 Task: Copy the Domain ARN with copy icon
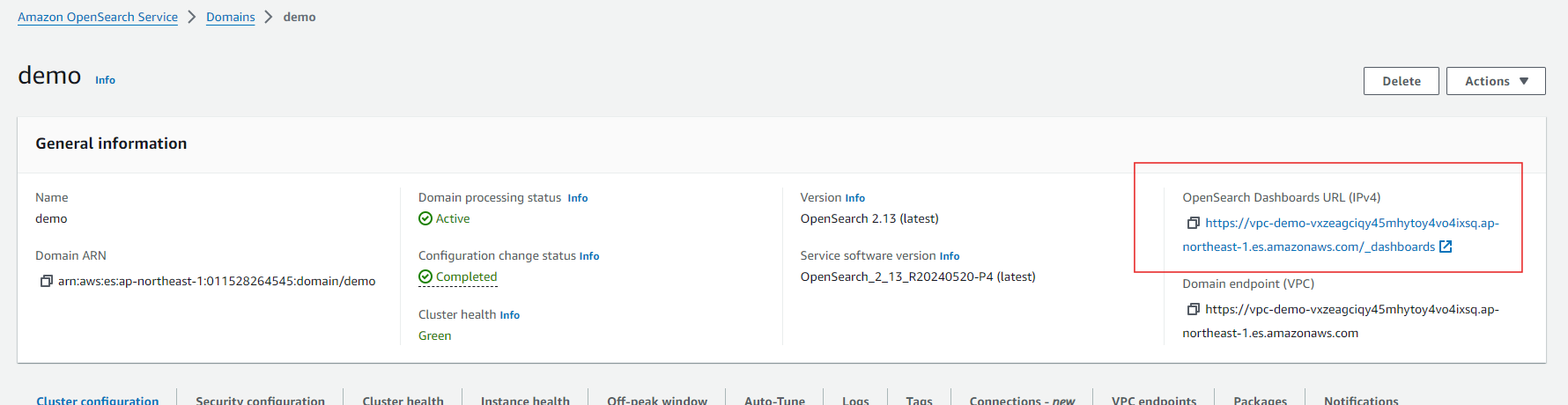pos(47,281)
